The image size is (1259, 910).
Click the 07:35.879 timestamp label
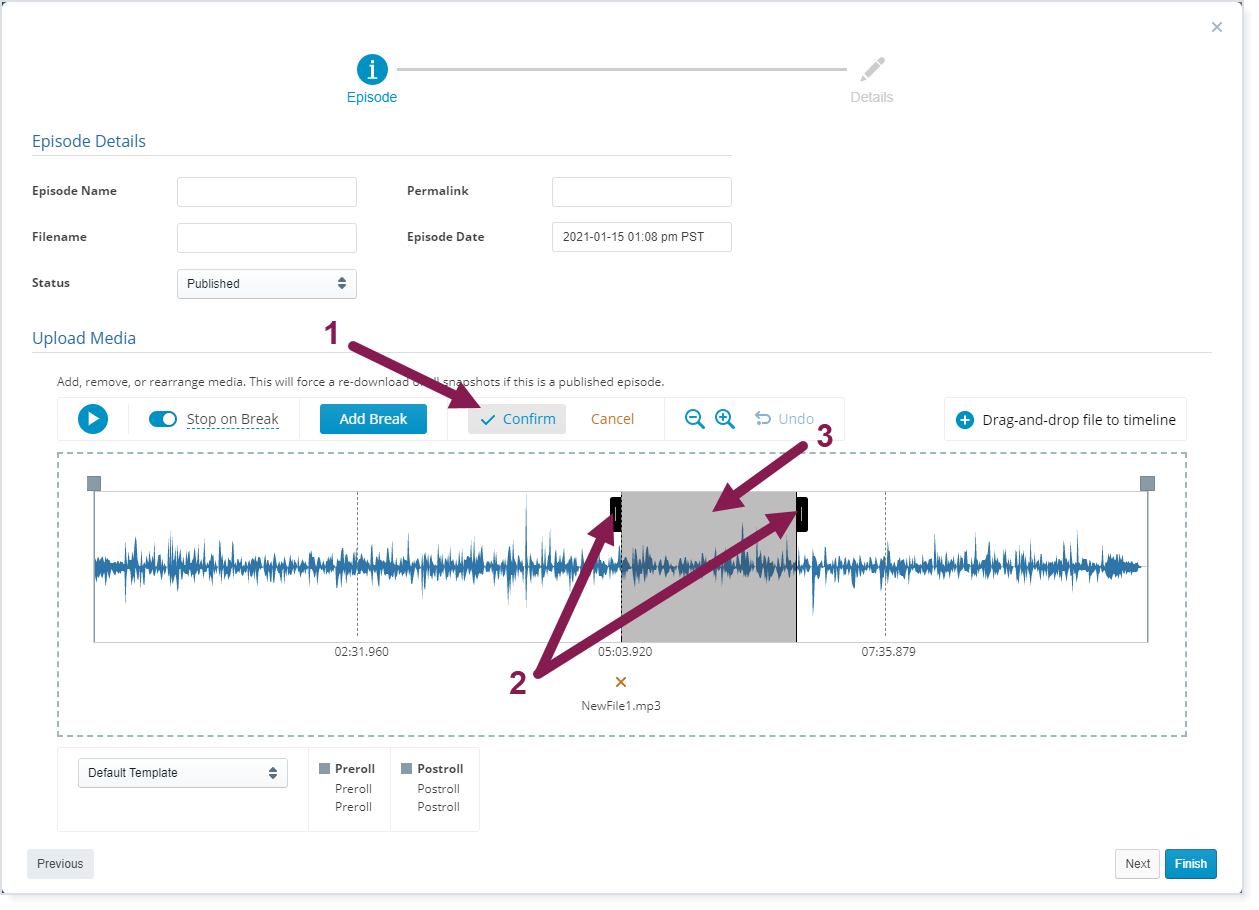889,652
